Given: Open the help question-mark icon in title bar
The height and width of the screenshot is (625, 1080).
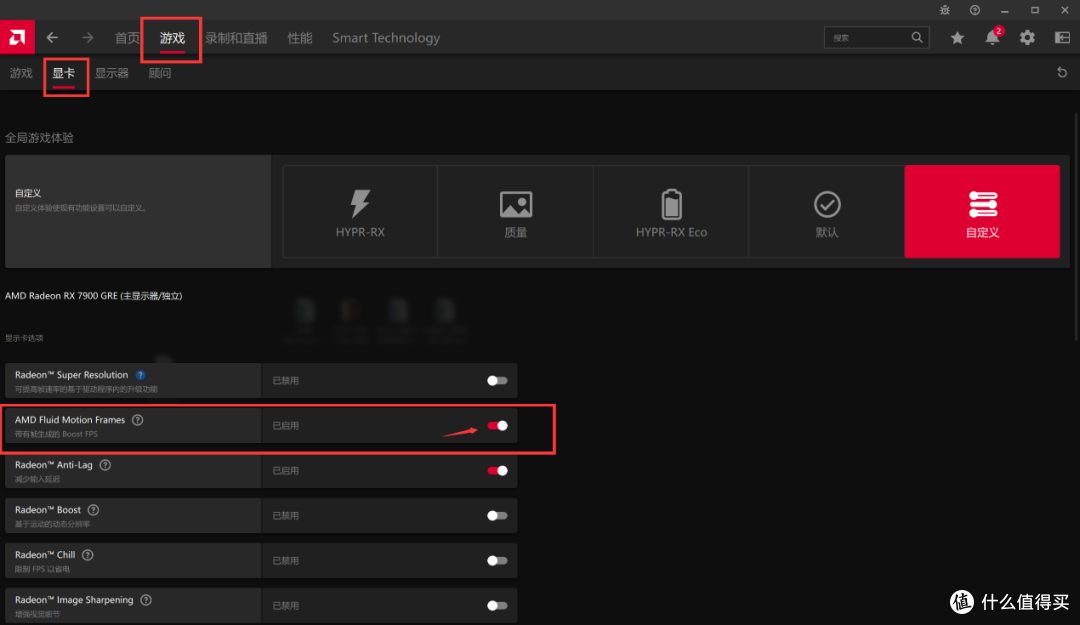Looking at the screenshot, I should [x=975, y=10].
